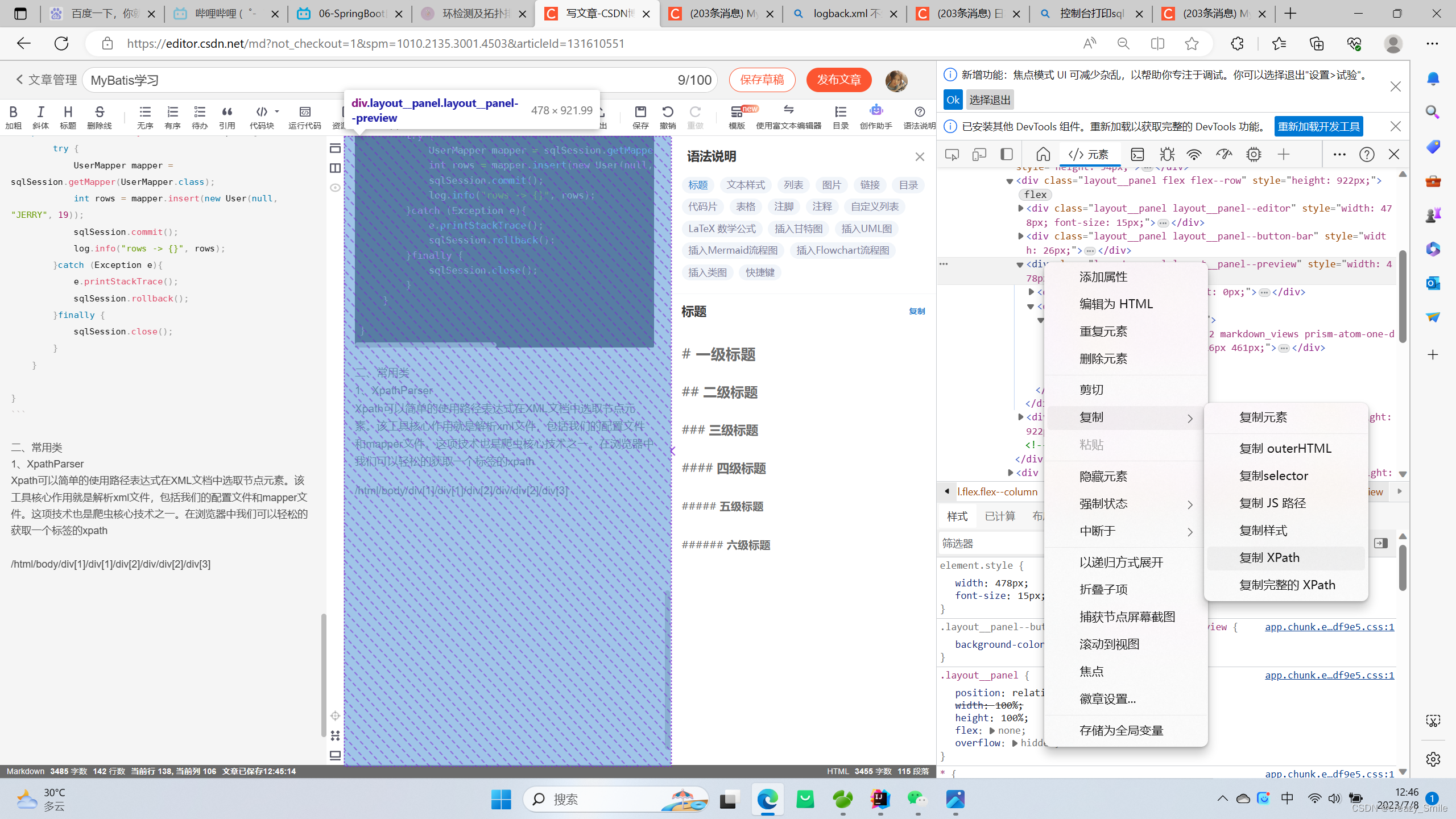Click 复制 link beside 标题 section

pos(917,311)
